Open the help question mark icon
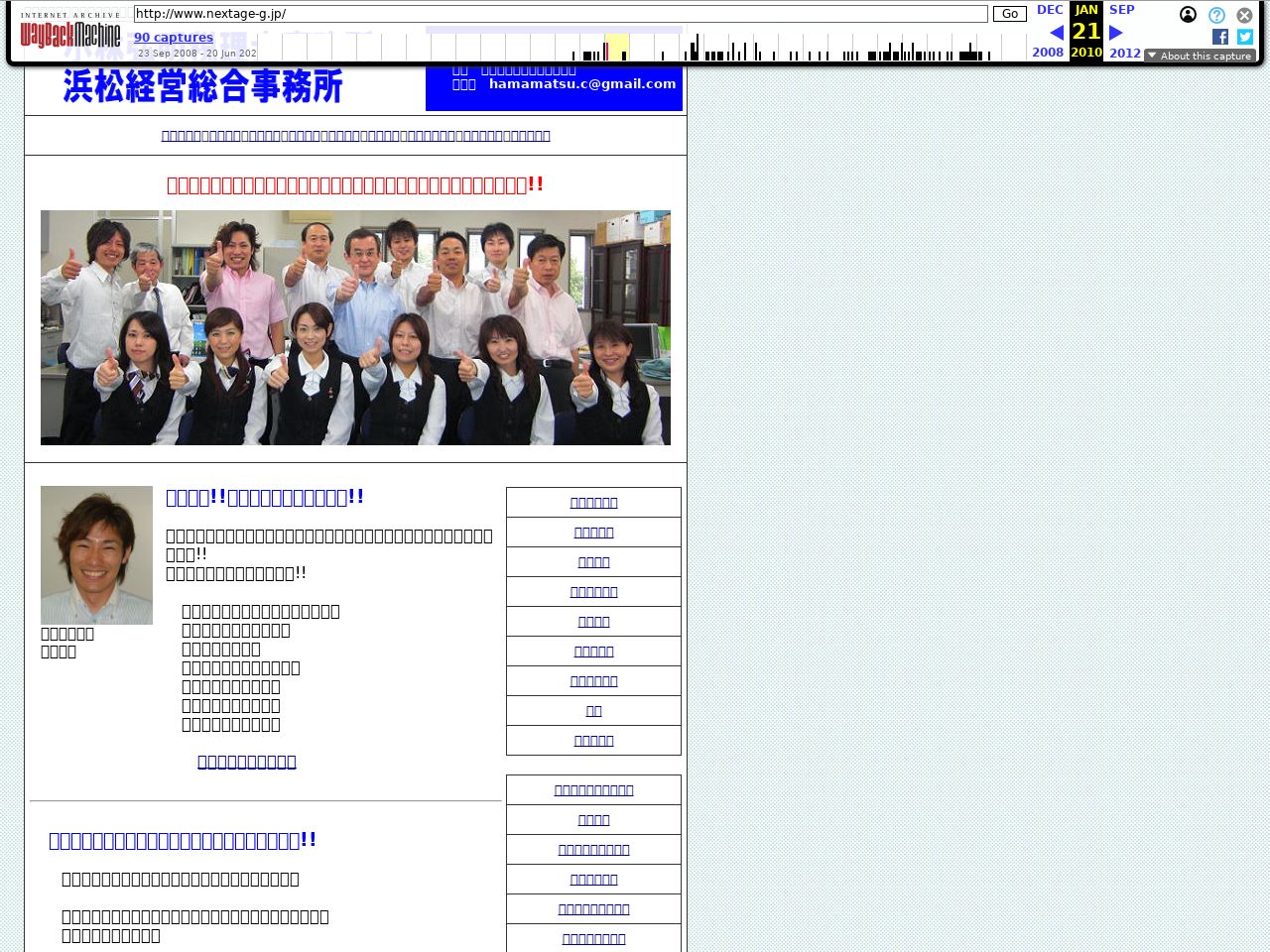 [1216, 15]
